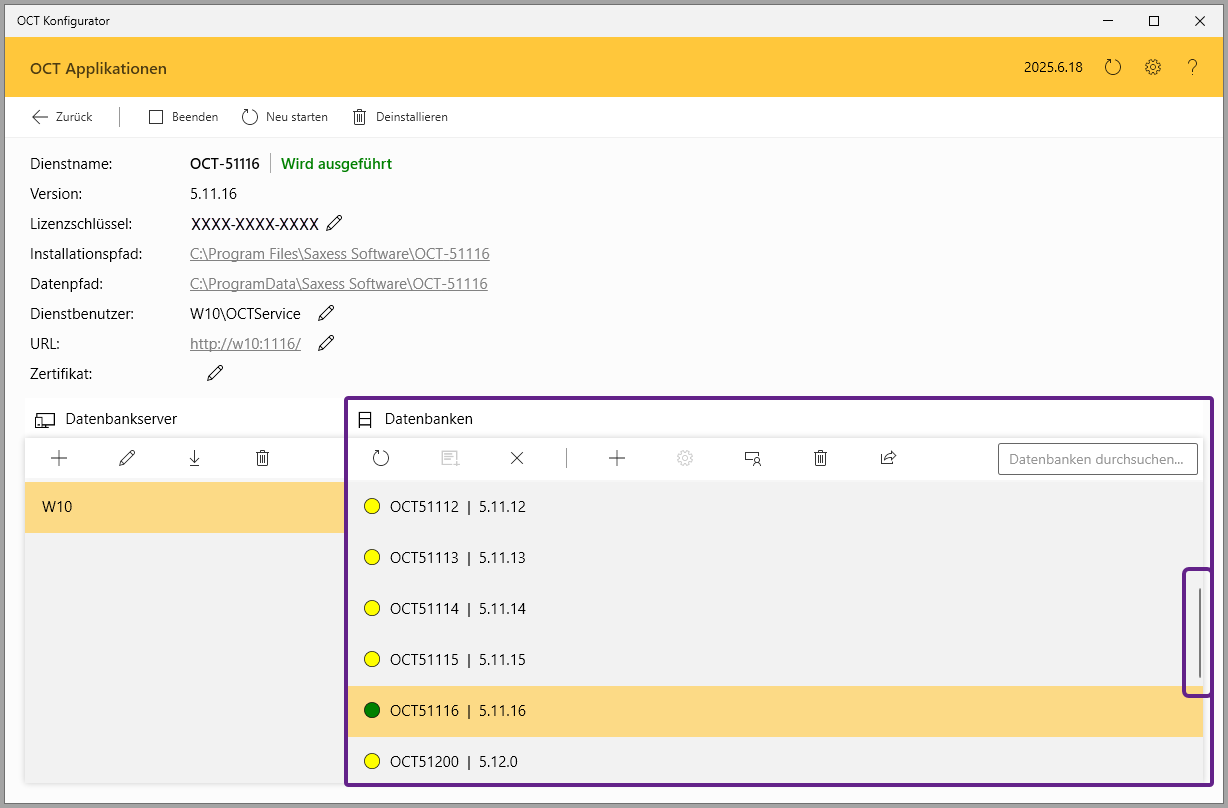This screenshot has height=808, width=1228.
Task: Edit the Zertifikat with the pencil icon
Action: [x=215, y=373]
